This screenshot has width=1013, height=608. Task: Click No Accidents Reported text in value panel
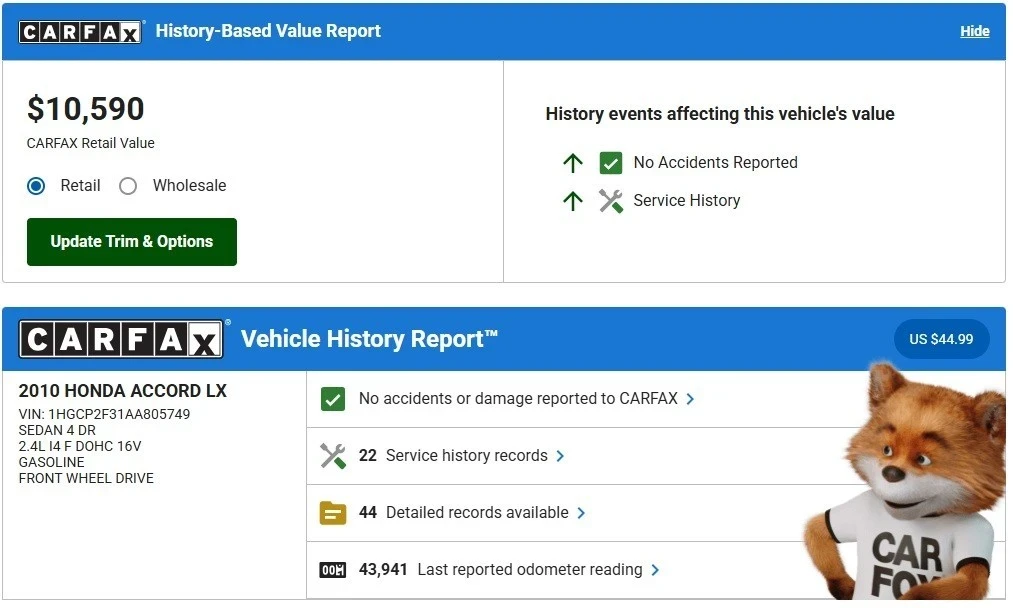pyautogui.click(x=716, y=163)
